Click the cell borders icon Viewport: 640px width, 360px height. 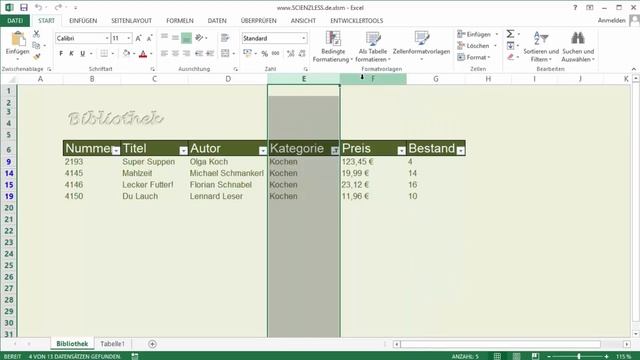coord(104,53)
